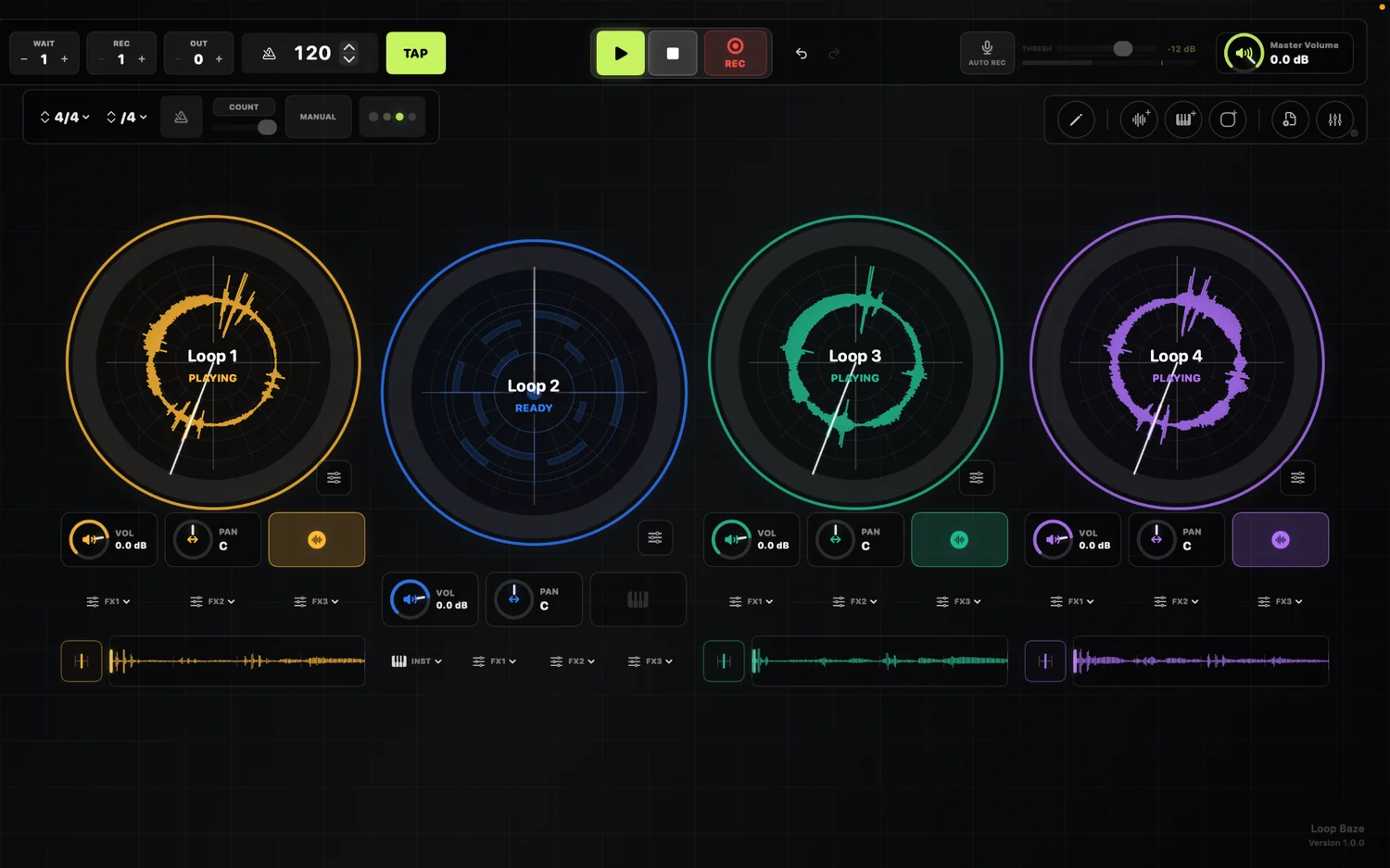
Task: Click the metronome button next to COUNT
Action: (x=182, y=117)
